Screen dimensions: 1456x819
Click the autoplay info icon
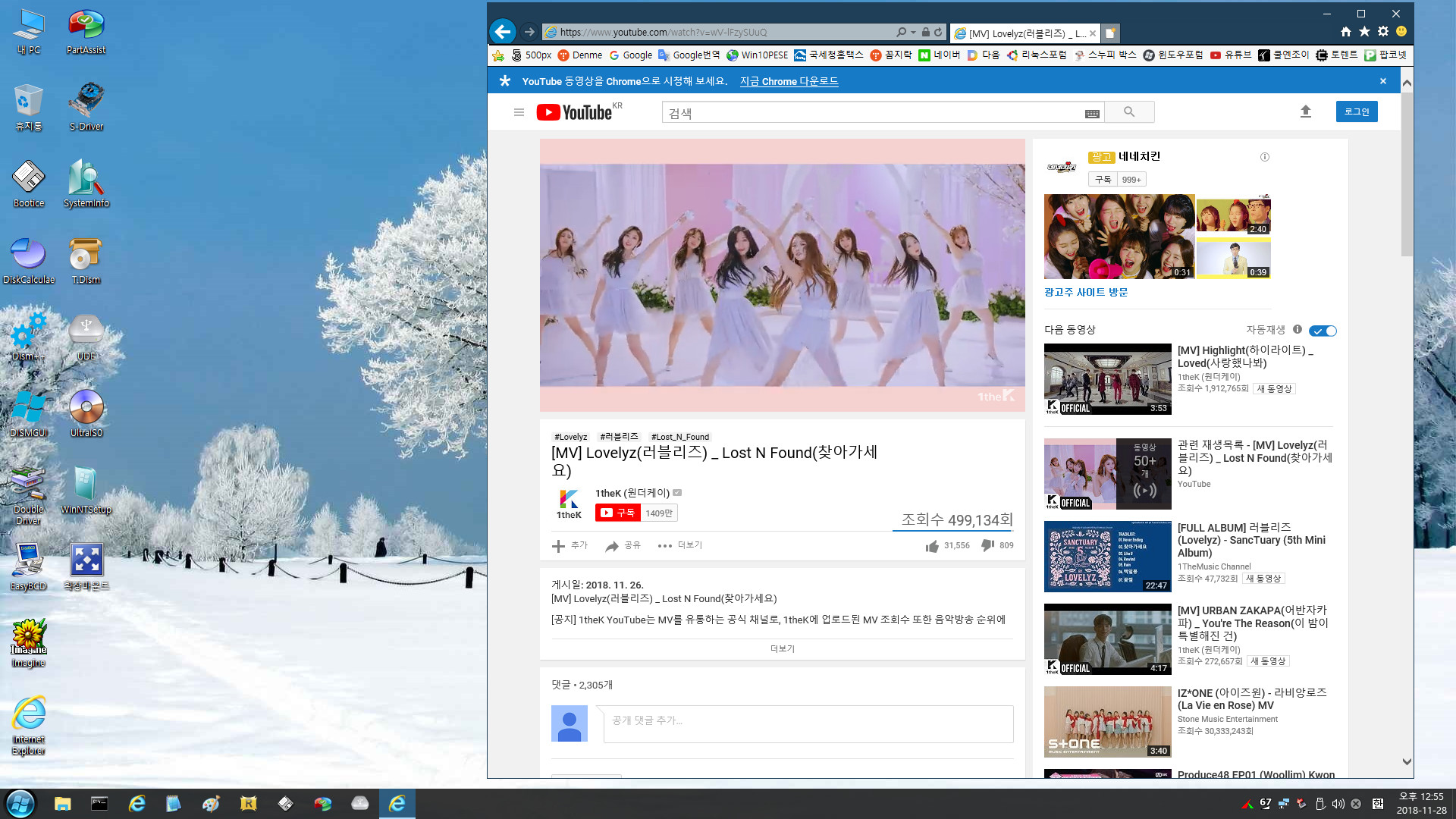pyautogui.click(x=1298, y=329)
